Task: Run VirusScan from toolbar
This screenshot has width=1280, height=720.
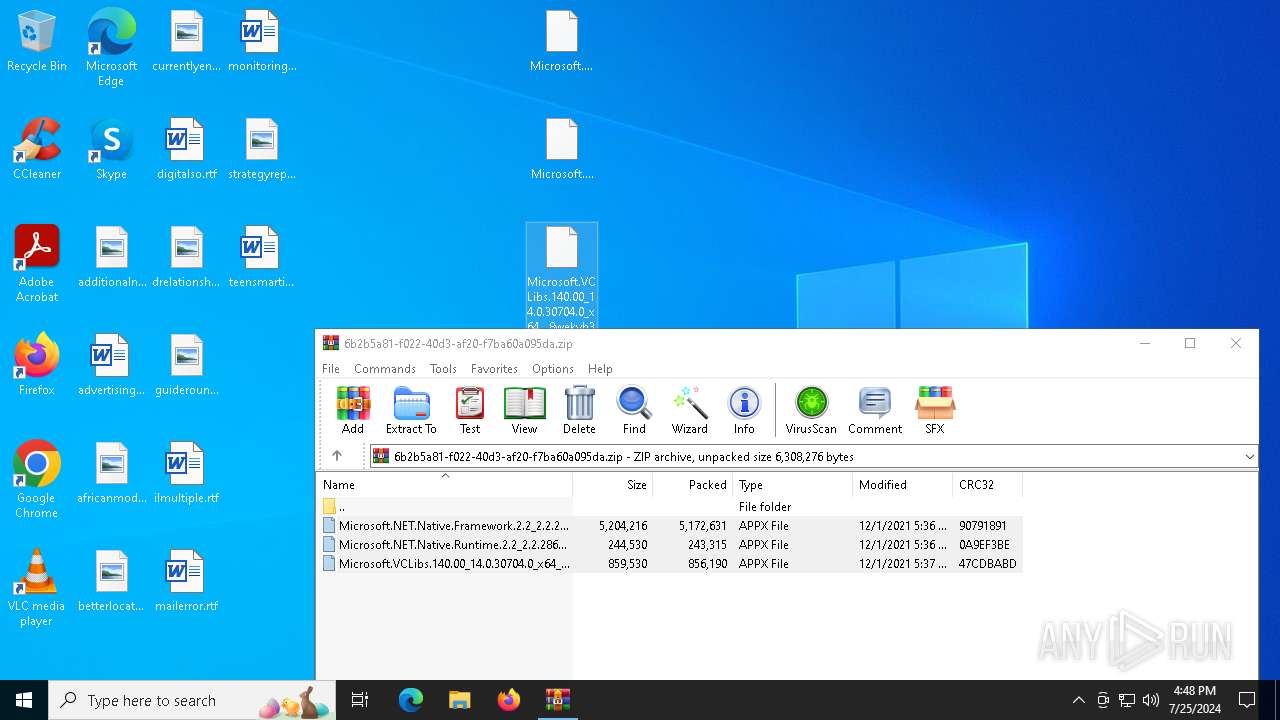Action: click(x=811, y=410)
